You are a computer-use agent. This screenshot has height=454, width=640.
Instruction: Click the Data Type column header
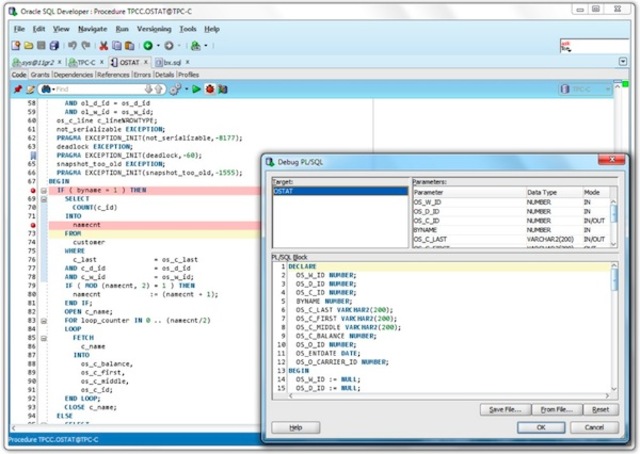pos(553,192)
